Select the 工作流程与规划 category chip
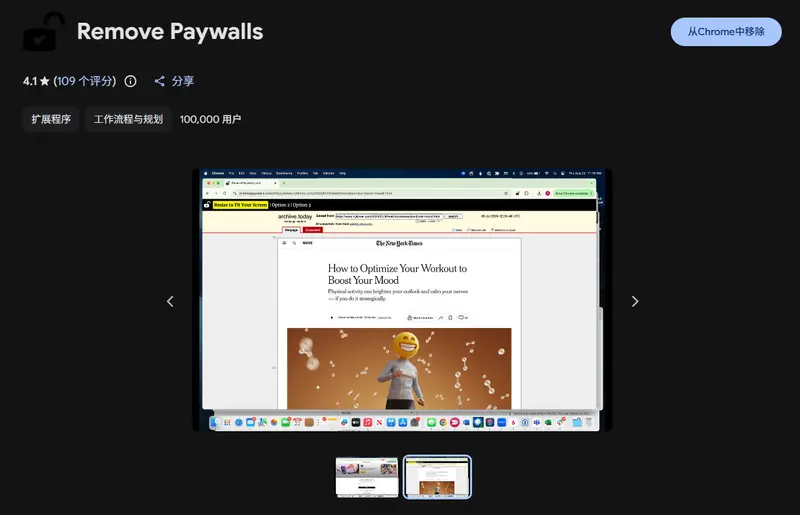Viewport: 800px width, 515px height. tap(128, 119)
